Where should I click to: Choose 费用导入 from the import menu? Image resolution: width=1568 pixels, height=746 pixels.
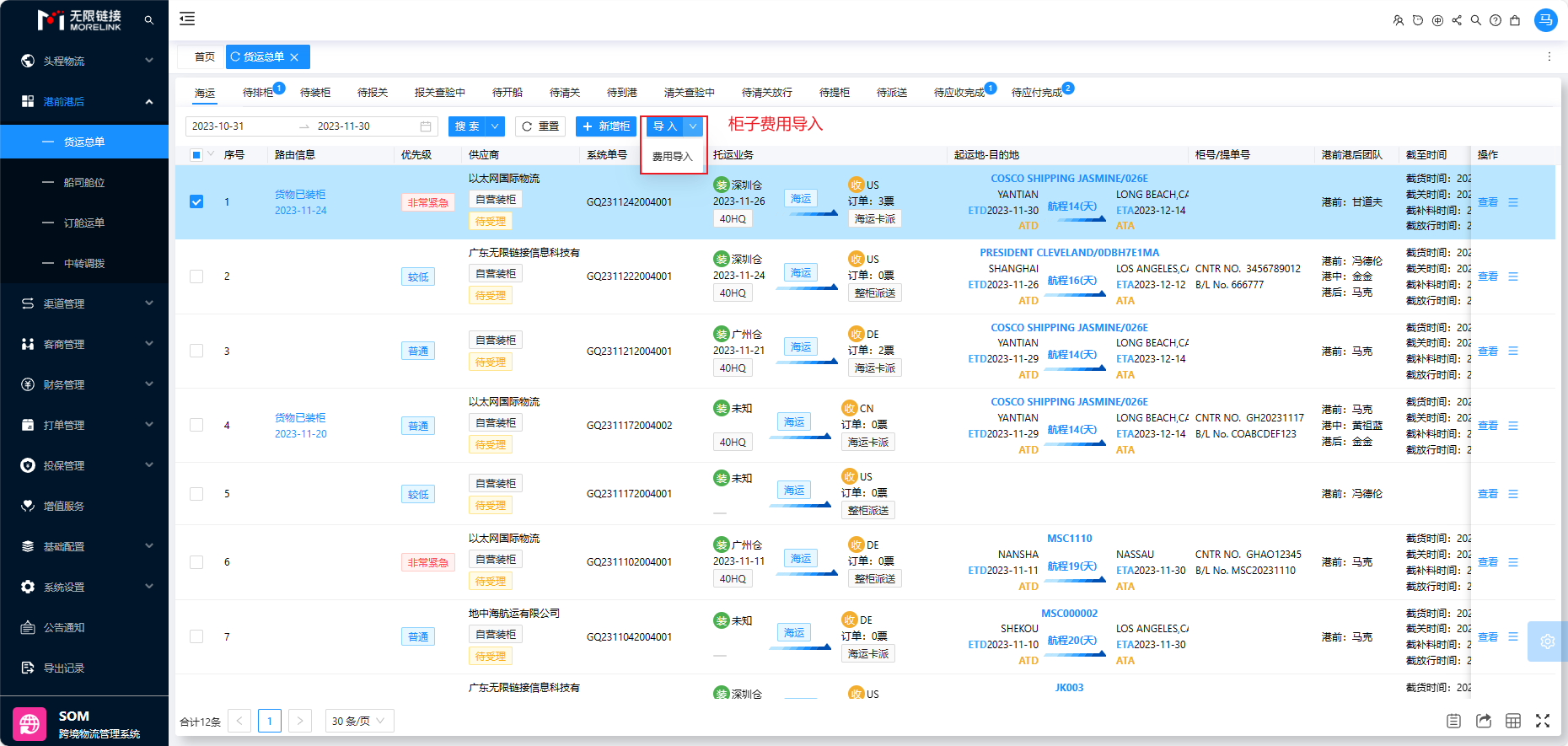click(672, 157)
